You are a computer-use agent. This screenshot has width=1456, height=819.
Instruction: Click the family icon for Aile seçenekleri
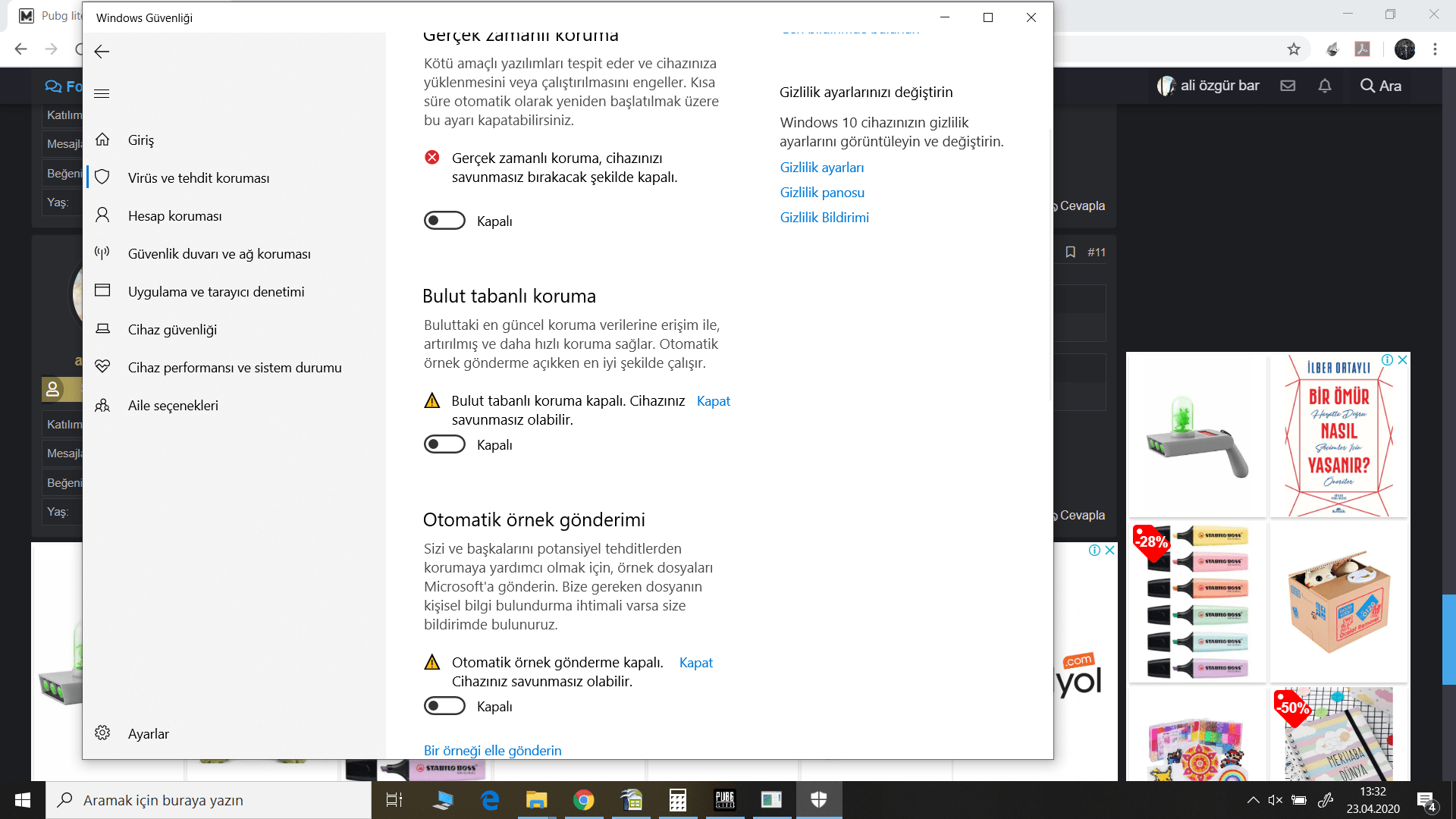pyautogui.click(x=102, y=405)
